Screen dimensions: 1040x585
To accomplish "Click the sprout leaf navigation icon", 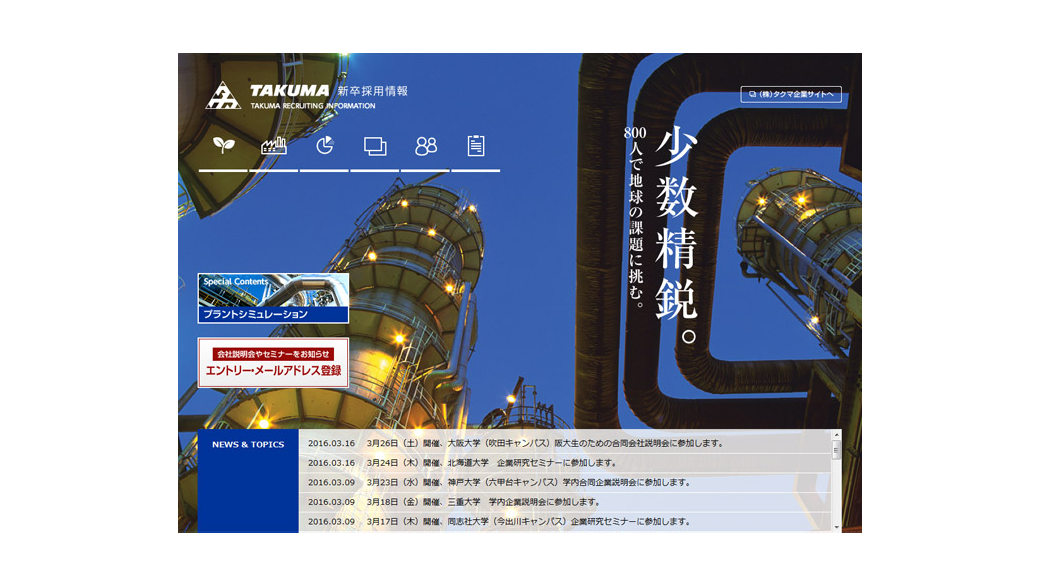I will 224,146.
